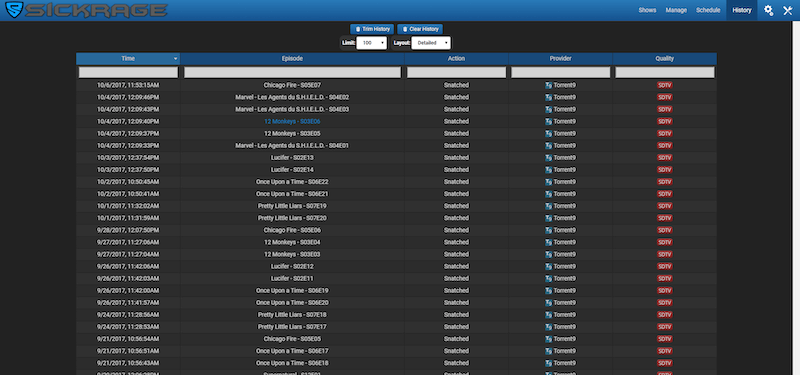This screenshot has height=375, width=800.
Task: Click Torrent9 icon in 12 Monkeys S03E04 row
Action: [548, 242]
